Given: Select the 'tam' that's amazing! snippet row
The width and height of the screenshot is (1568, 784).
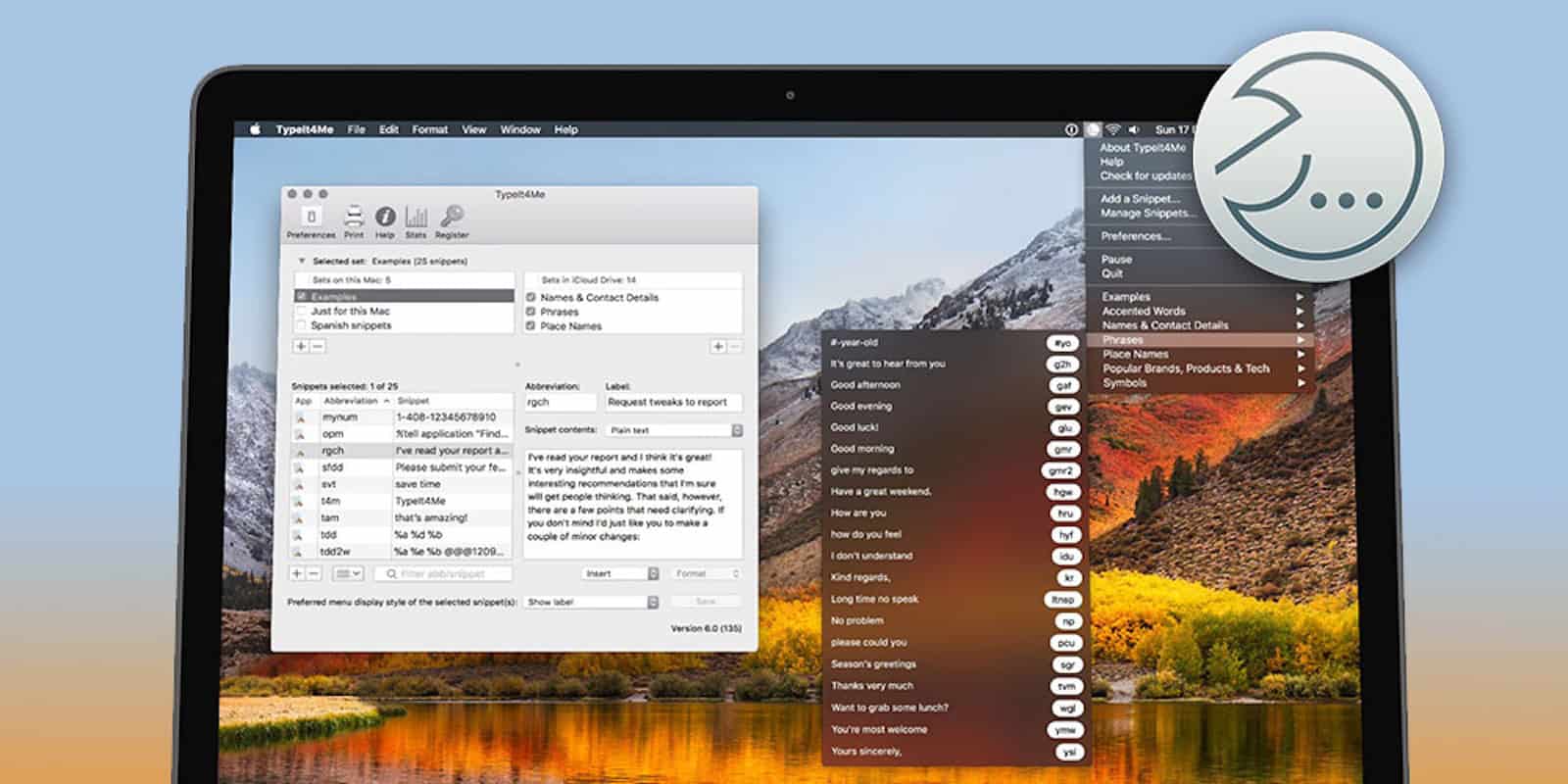Looking at the screenshot, I should click(402, 518).
